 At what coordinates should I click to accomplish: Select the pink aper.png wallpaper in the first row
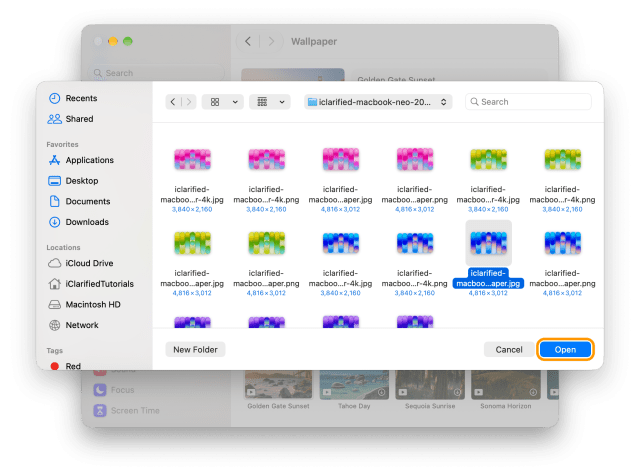(415, 159)
